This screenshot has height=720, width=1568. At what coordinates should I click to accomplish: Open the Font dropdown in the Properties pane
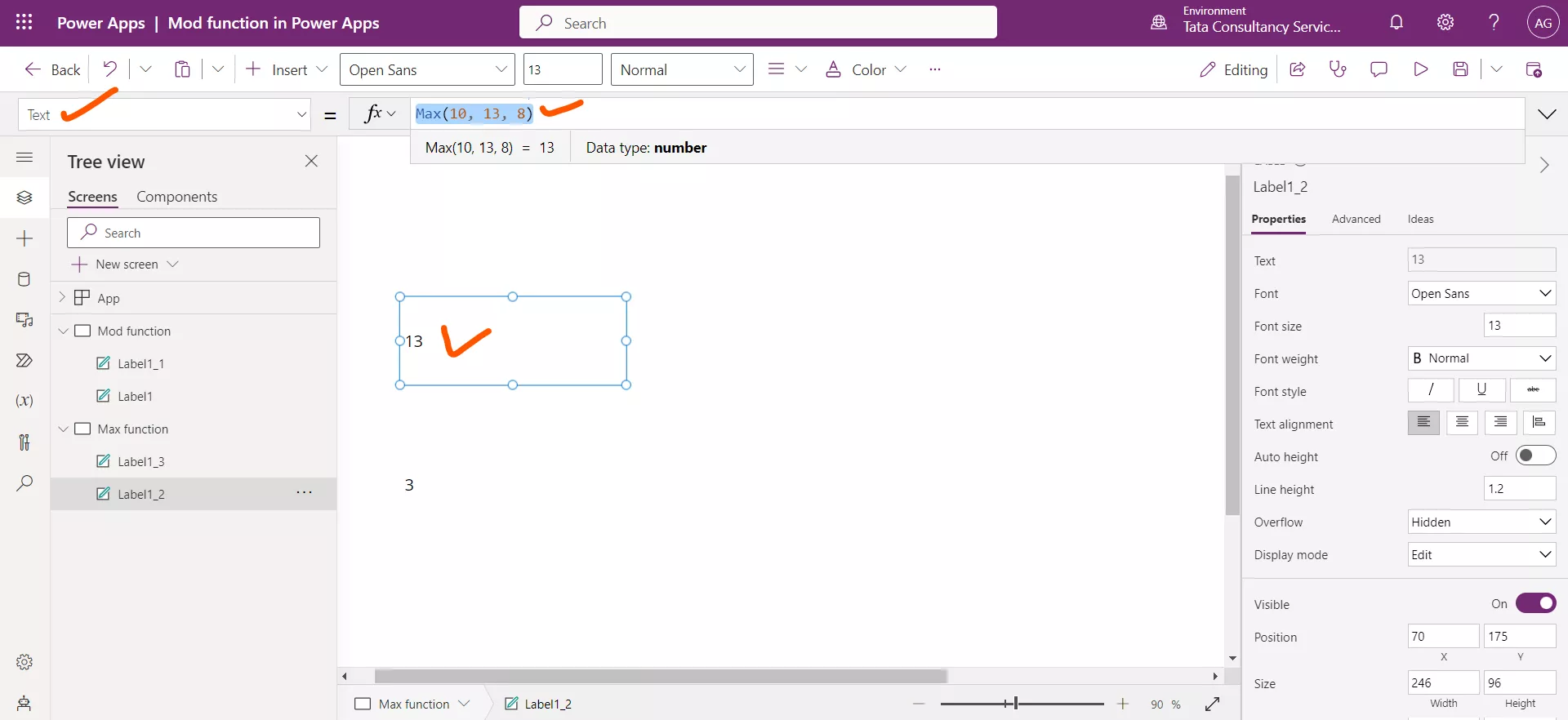(x=1481, y=293)
